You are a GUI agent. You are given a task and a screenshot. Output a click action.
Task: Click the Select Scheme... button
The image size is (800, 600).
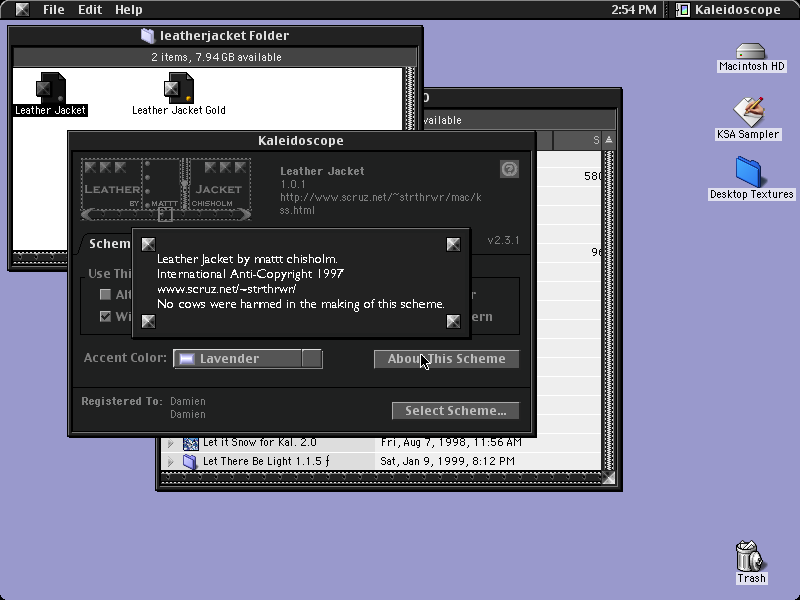click(456, 411)
